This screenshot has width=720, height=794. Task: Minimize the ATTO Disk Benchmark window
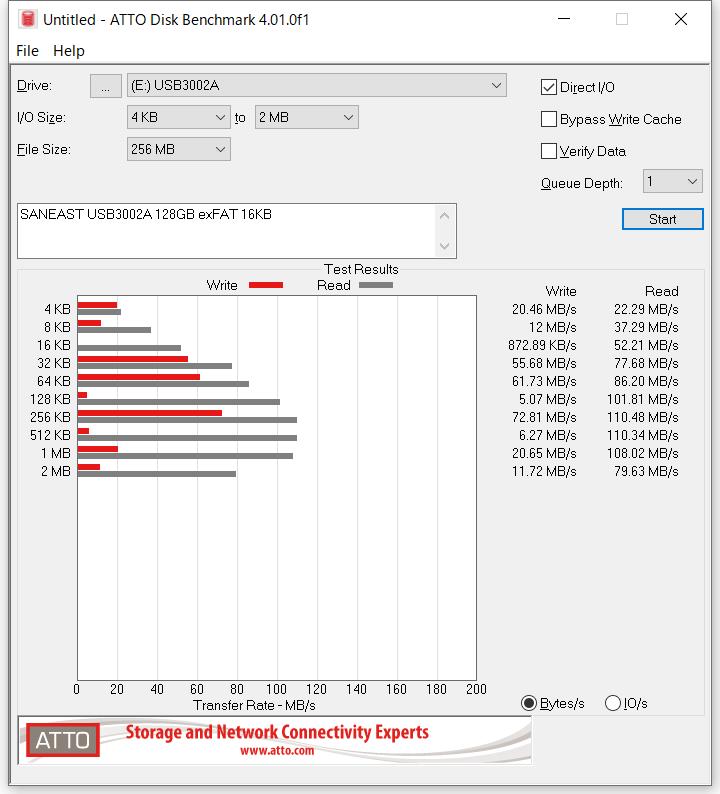pyautogui.click(x=564, y=19)
